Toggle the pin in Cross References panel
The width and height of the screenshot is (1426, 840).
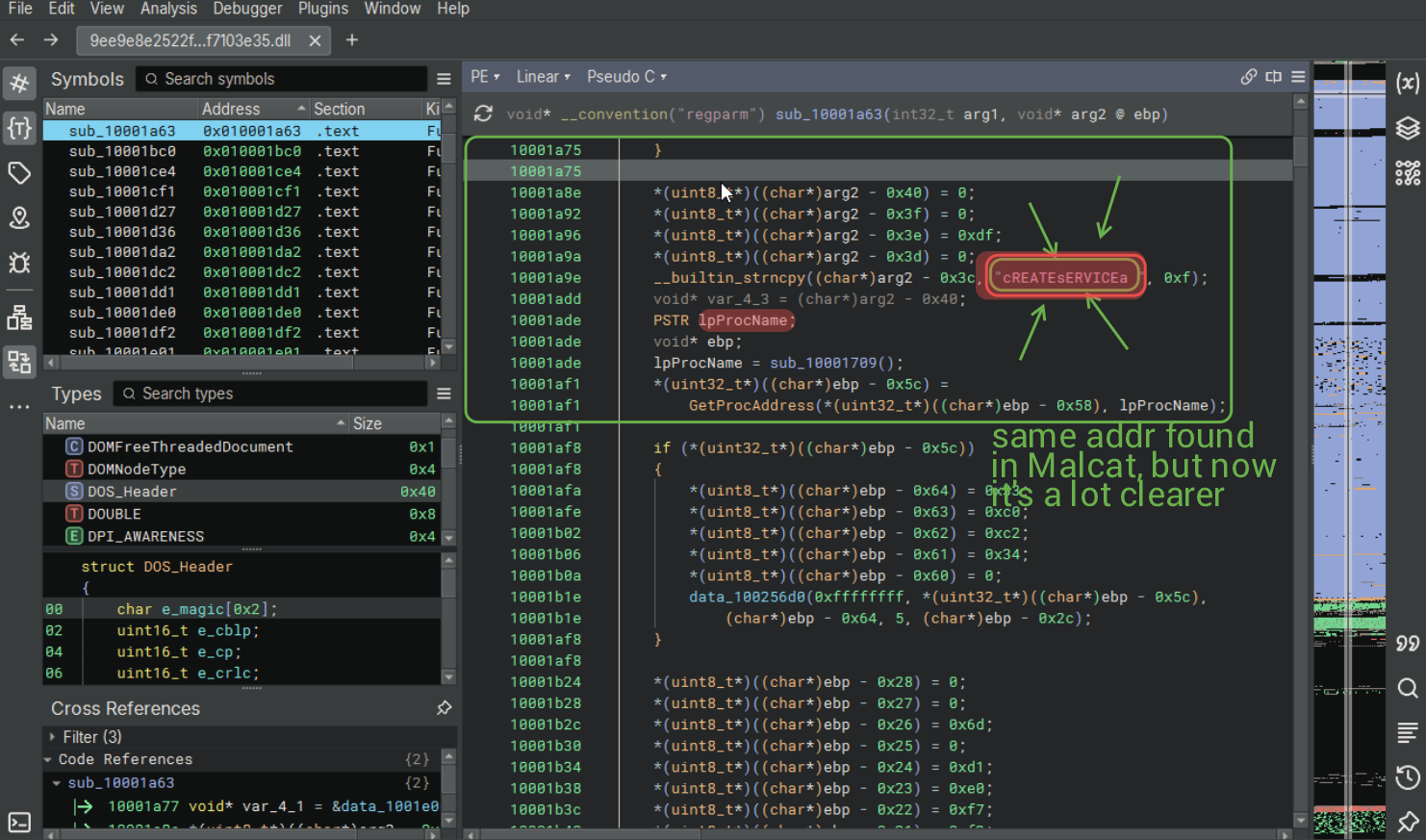click(x=444, y=708)
